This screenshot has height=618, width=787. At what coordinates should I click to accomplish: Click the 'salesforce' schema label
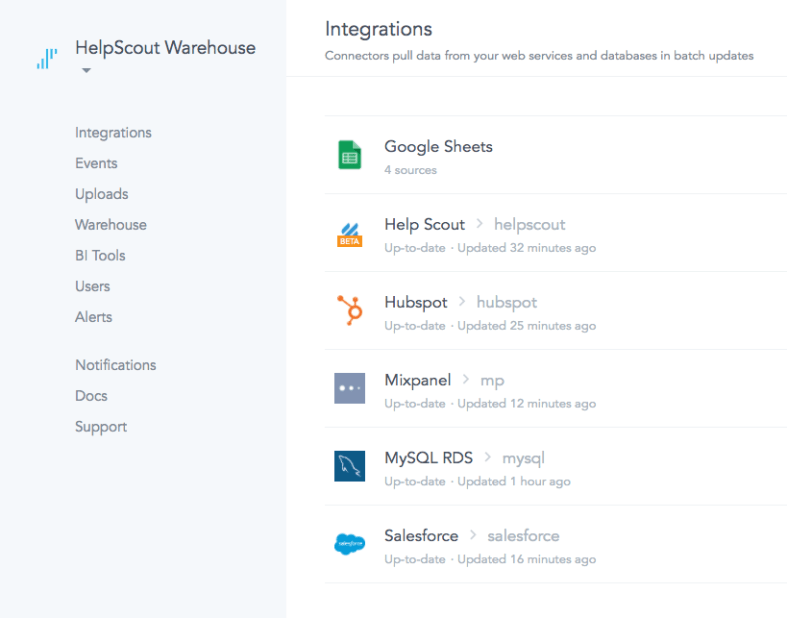[x=523, y=536]
